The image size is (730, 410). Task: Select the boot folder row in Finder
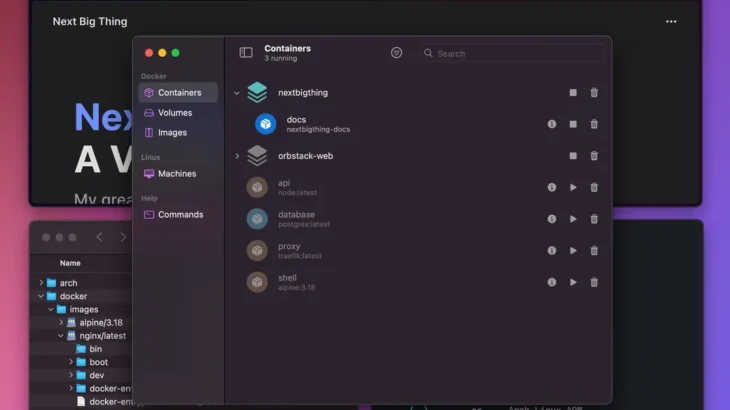(82, 362)
